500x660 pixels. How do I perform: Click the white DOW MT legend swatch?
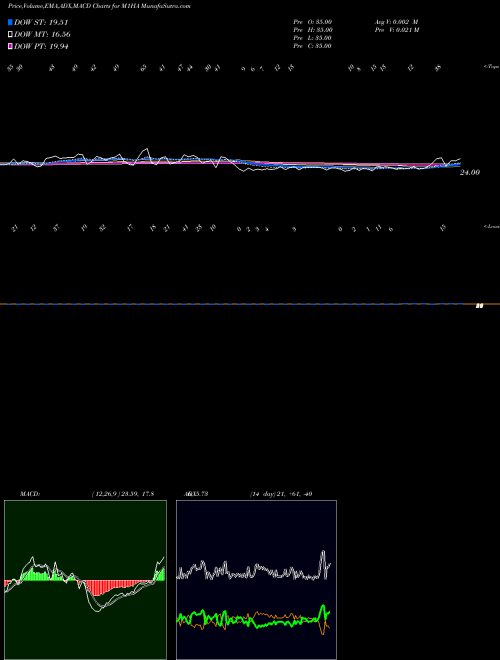(x=10, y=35)
